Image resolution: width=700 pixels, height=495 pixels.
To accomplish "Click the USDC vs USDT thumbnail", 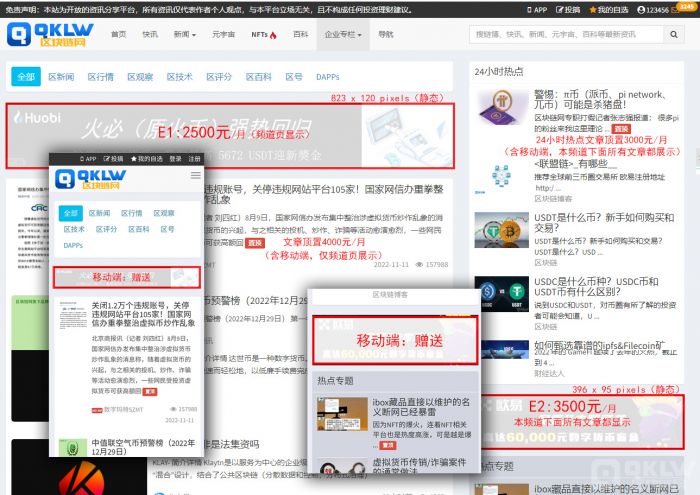I will (501, 294).
